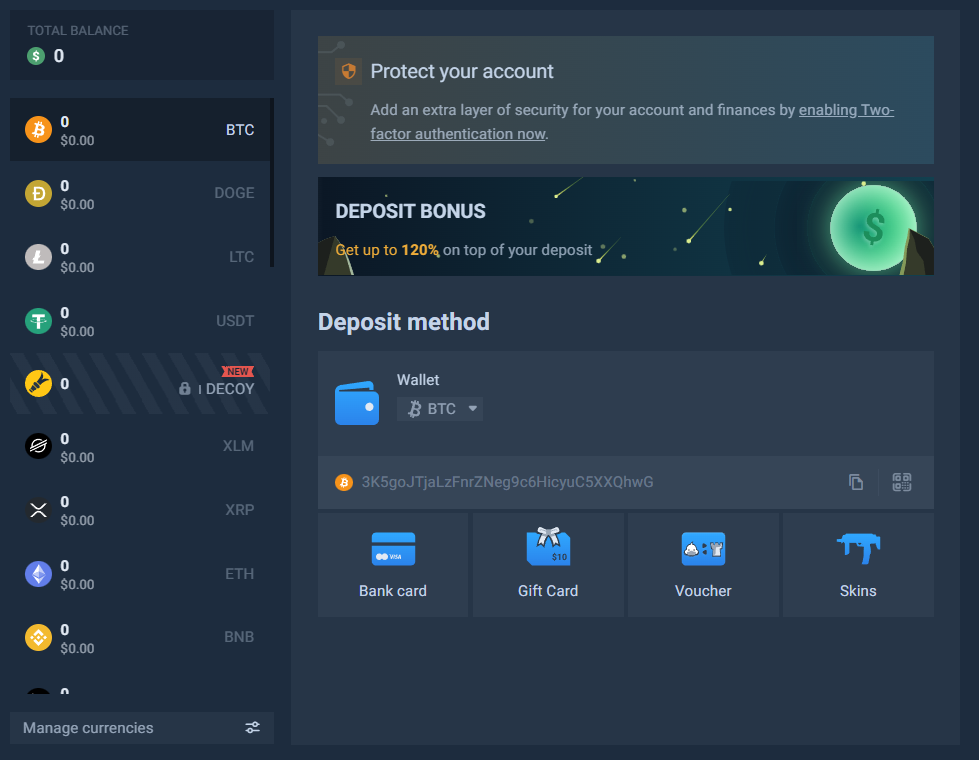Click the Dogecoin icon in currency list
Screen dimensions: 979x760
[x=38, y=194]
